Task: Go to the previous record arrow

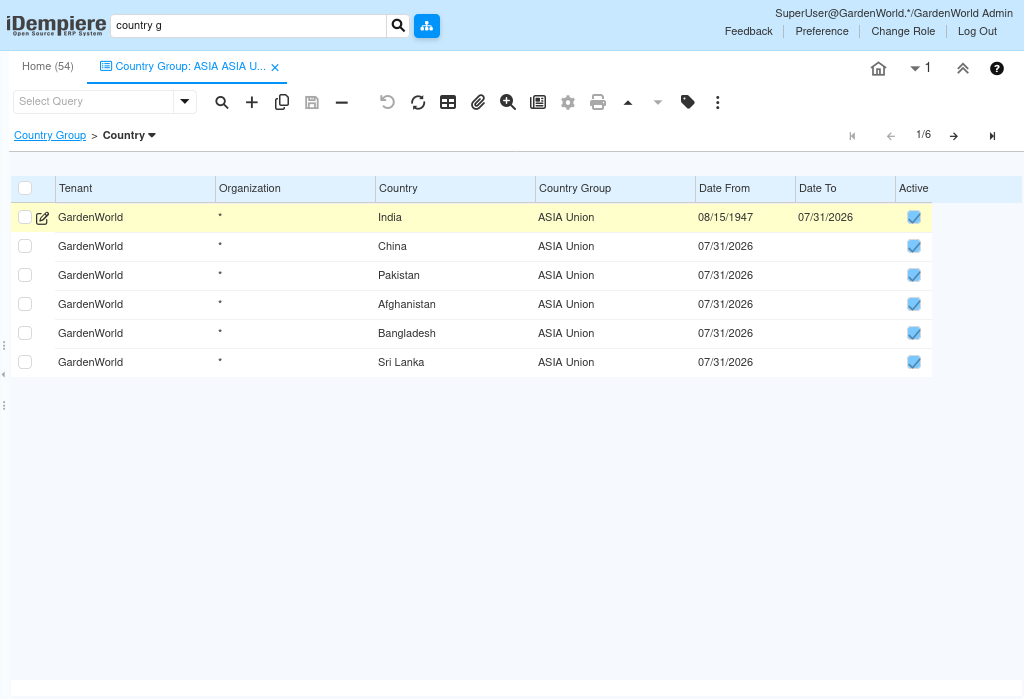Action: click(891, 136)
